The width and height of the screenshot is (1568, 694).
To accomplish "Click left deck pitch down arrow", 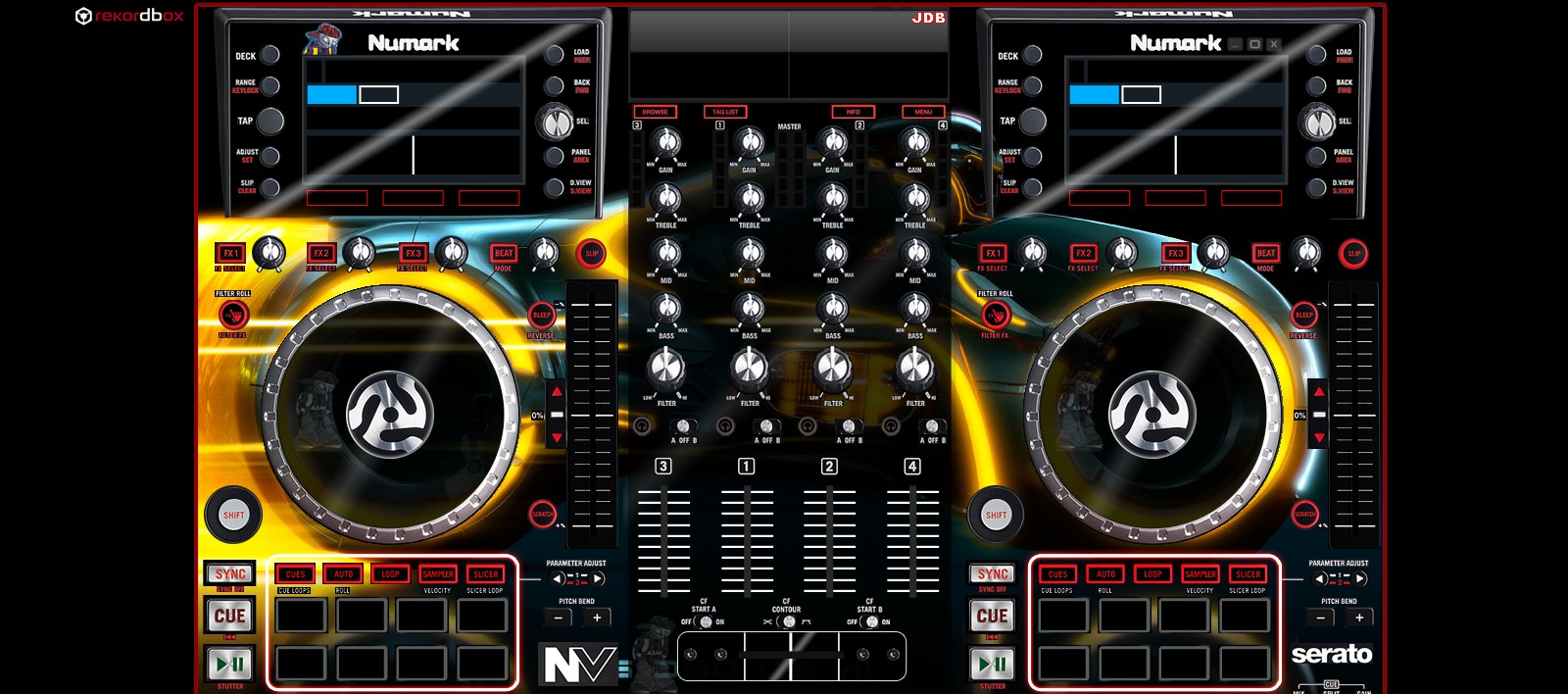I will tap(557, 437).
